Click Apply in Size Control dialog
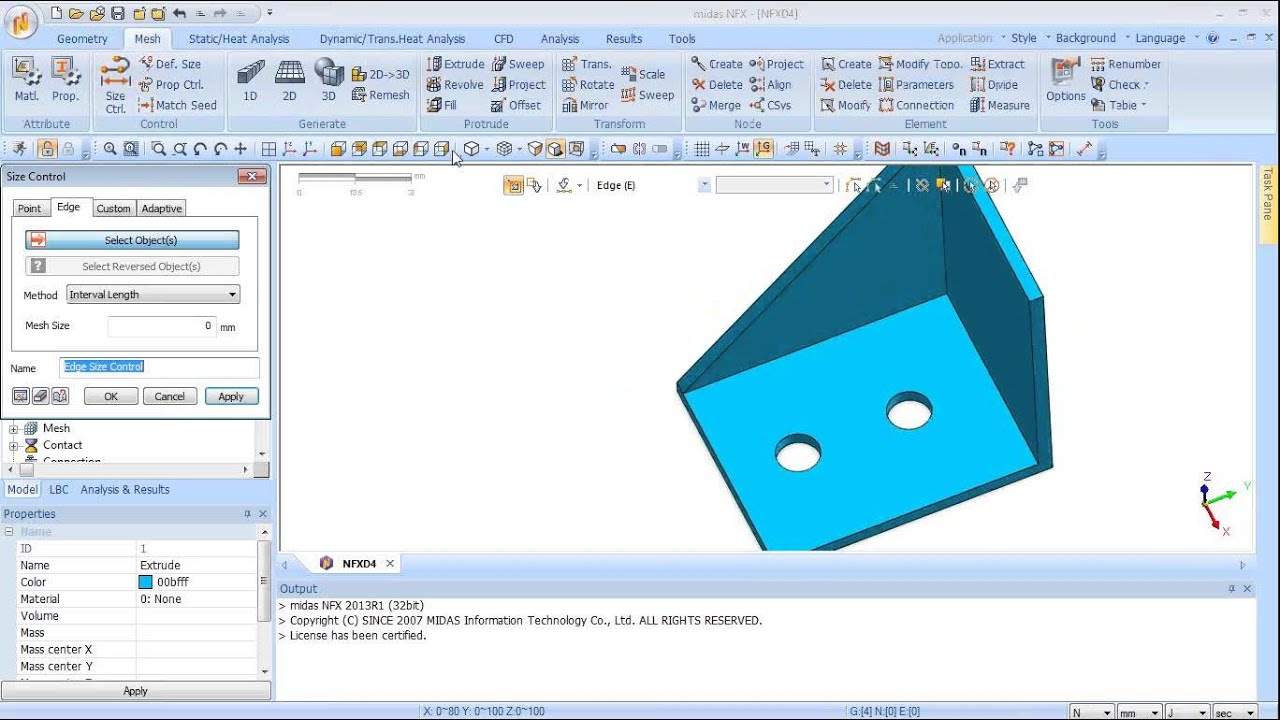1280x720 pixels. point(231,396)
